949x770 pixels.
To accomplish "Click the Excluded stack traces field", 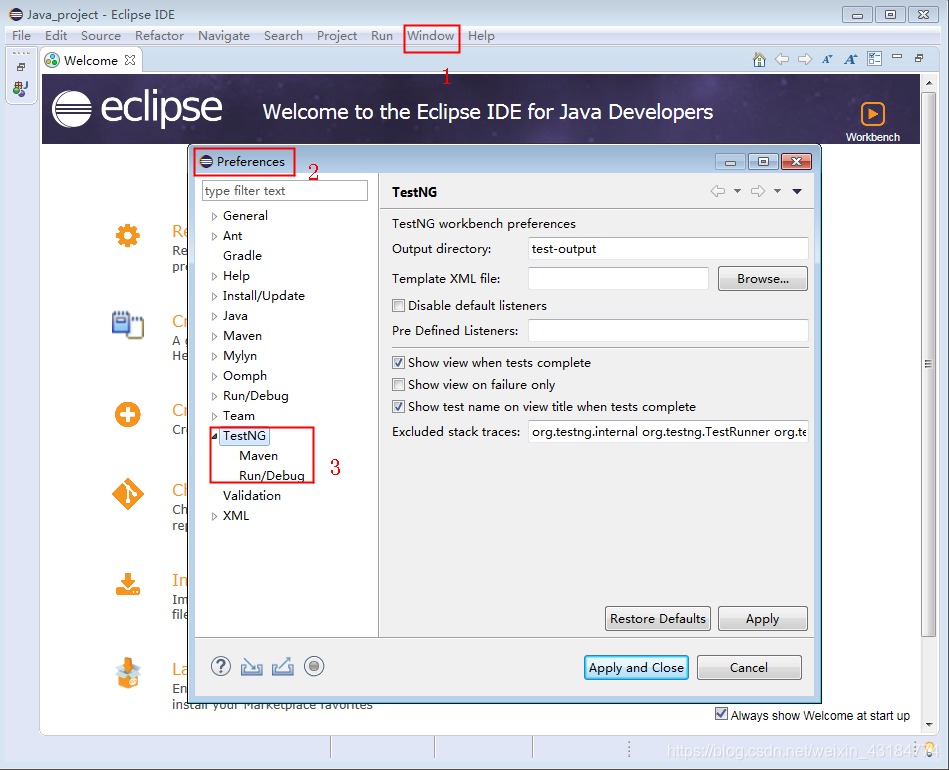I will 668,432.
